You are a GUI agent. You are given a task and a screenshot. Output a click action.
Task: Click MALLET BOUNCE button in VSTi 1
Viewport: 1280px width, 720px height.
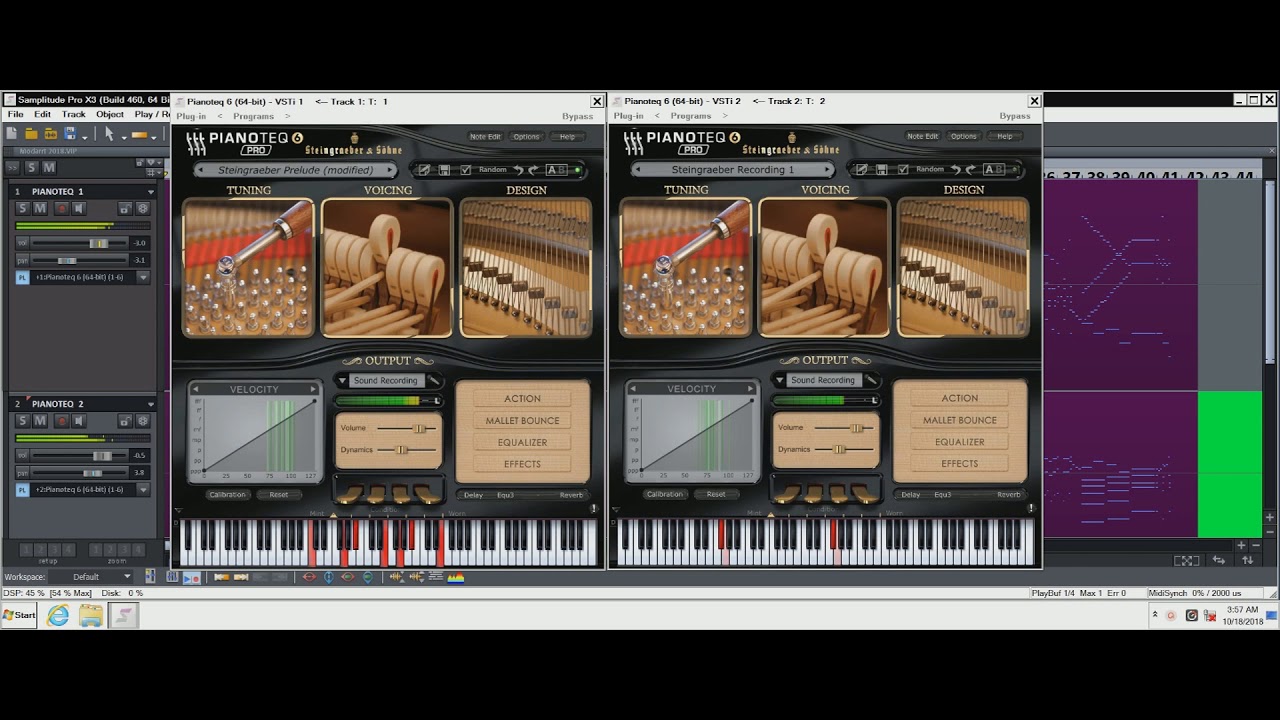pyautogui.click(x=522, y=420)
